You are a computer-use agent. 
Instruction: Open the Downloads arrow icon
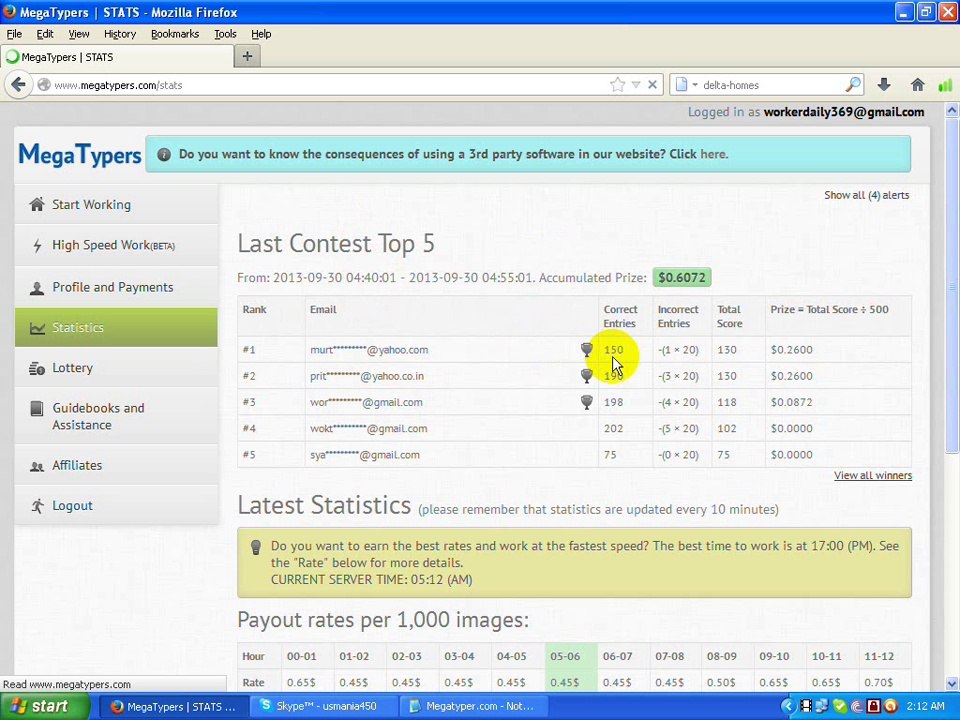pos(883,85)
